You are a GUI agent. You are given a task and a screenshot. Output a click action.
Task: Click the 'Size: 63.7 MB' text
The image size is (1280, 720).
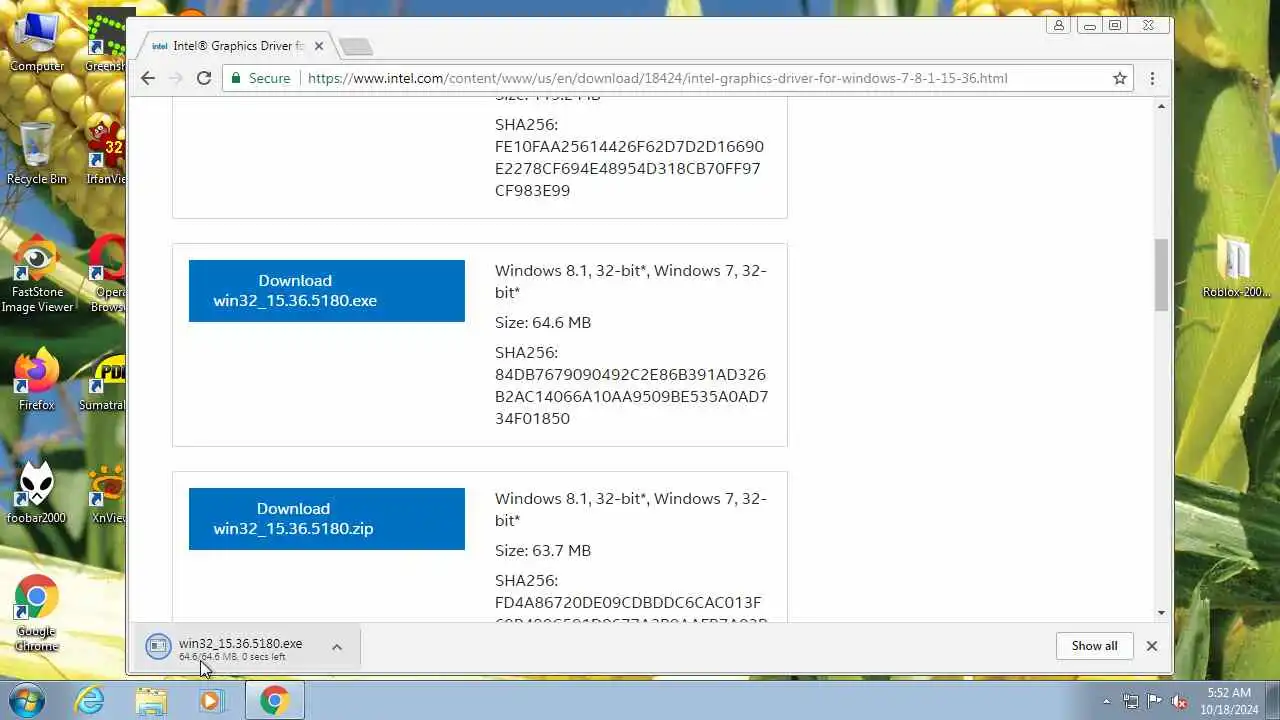pyautogui.click(x=543, y=551)
